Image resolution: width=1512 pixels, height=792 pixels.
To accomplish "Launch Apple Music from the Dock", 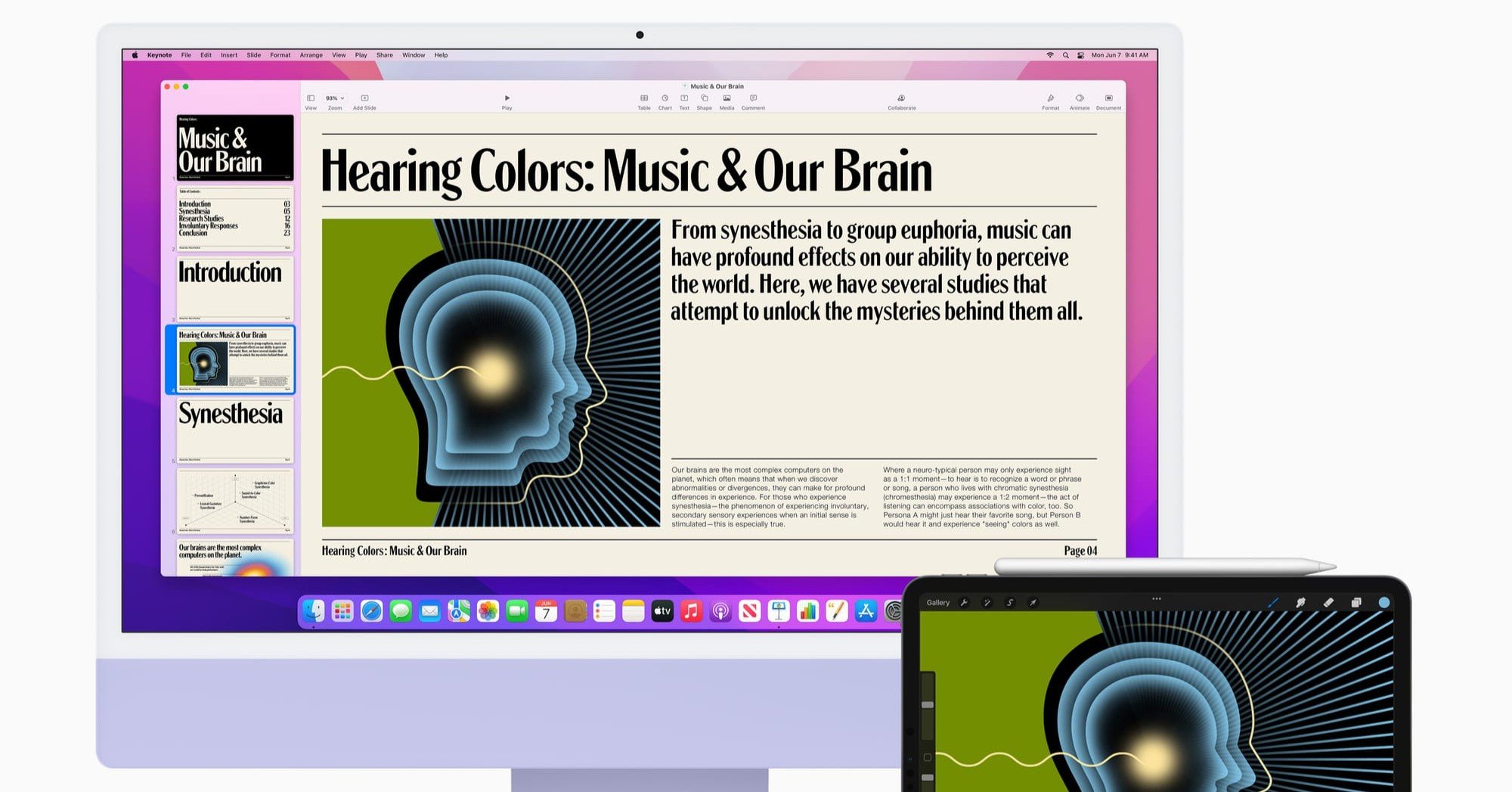I will 691,611.
